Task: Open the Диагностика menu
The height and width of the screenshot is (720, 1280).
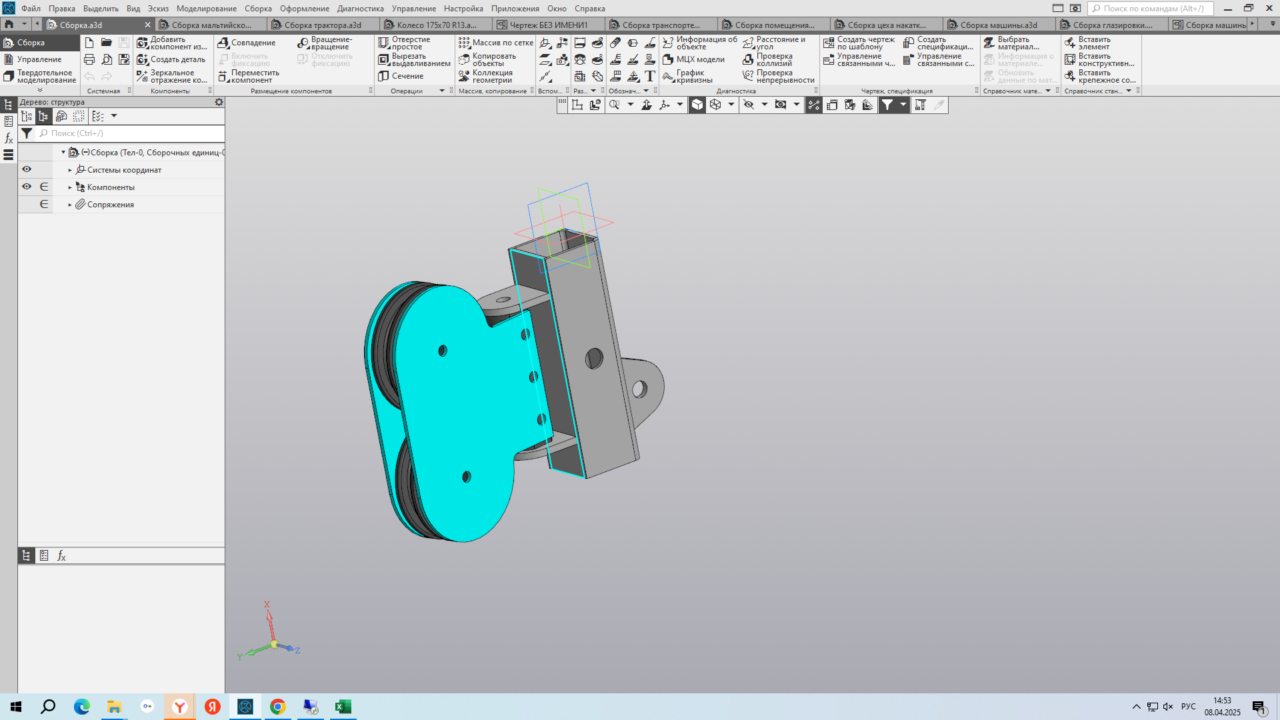Action: (360, 8)
